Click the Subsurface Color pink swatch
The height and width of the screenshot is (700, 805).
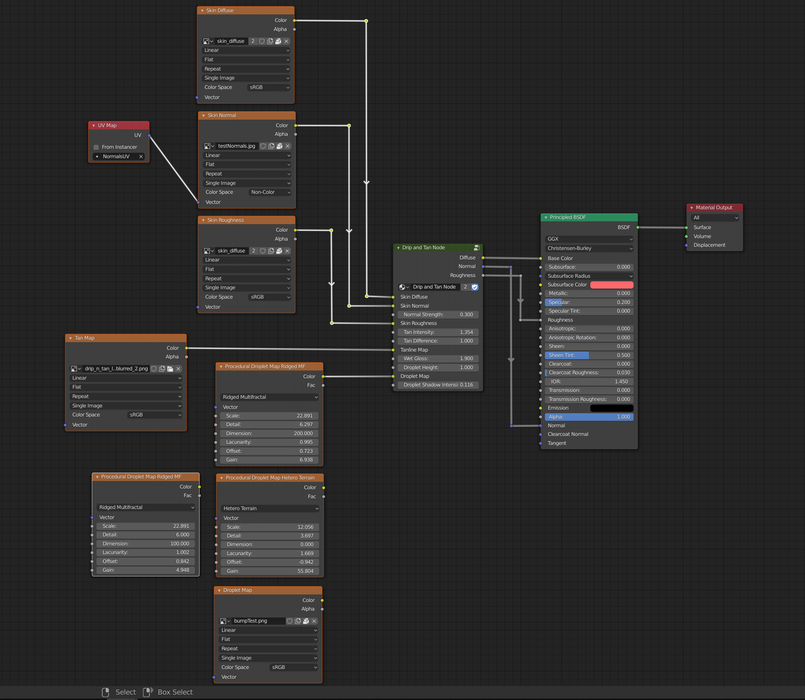(611, 285)
